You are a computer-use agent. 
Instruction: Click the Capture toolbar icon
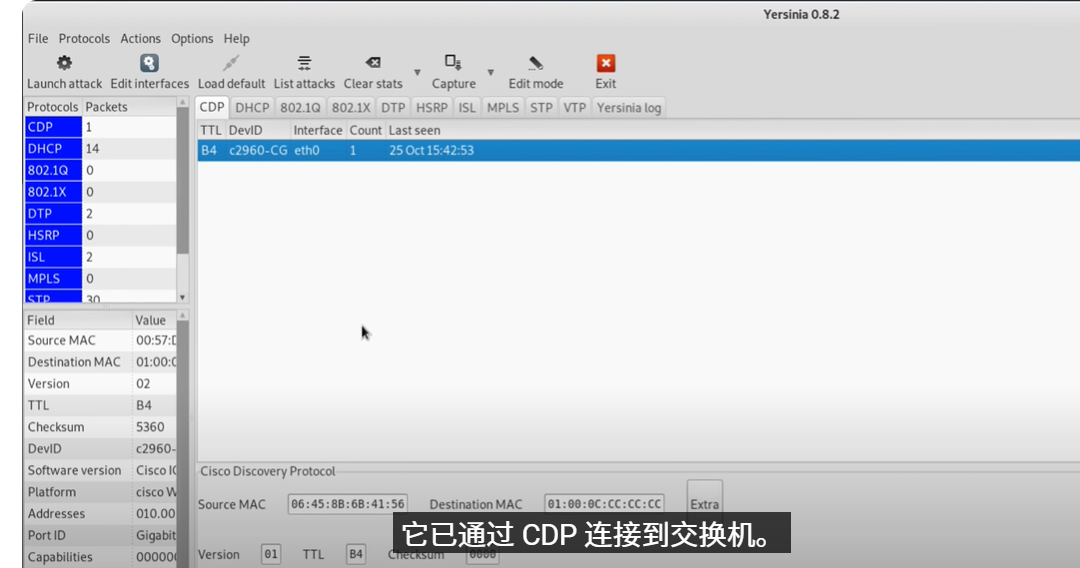point(453,63)
